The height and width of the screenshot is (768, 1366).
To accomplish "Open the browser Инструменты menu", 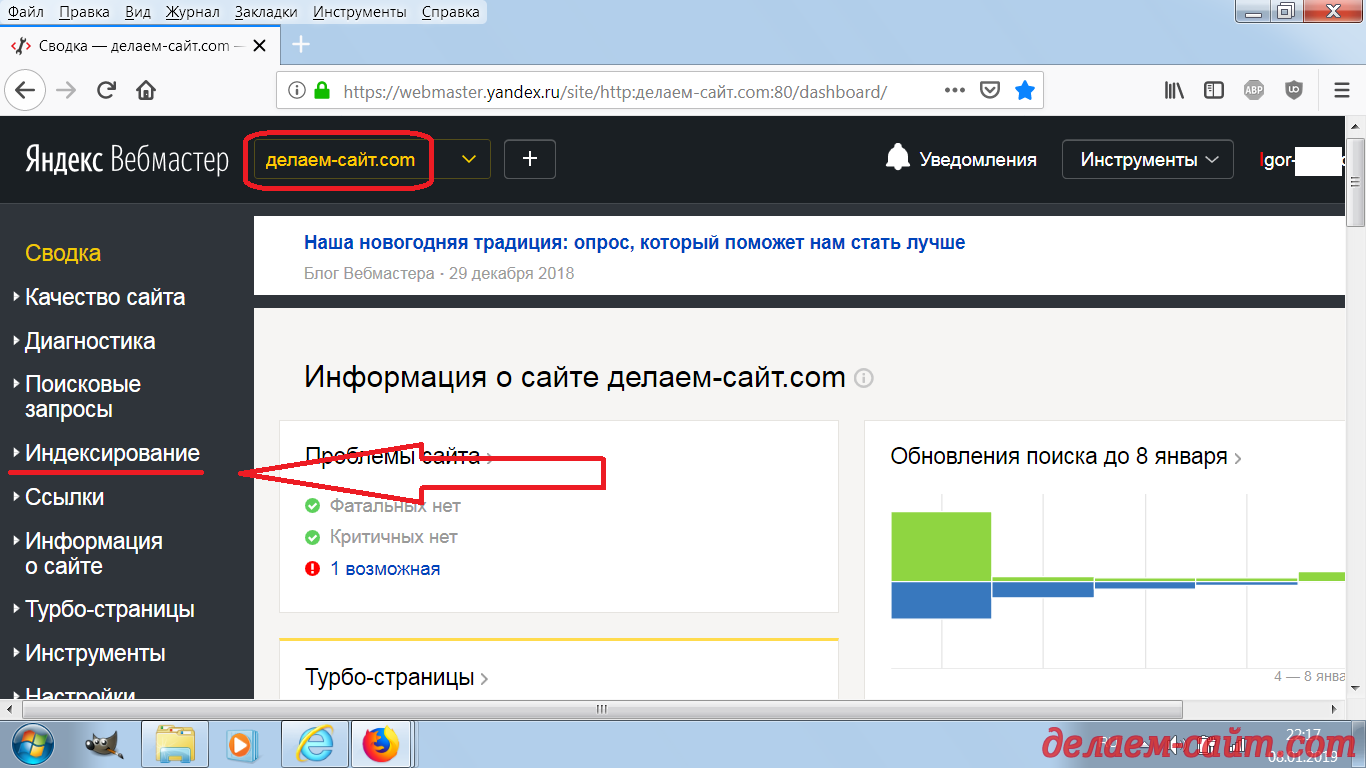I will [360, 12].
